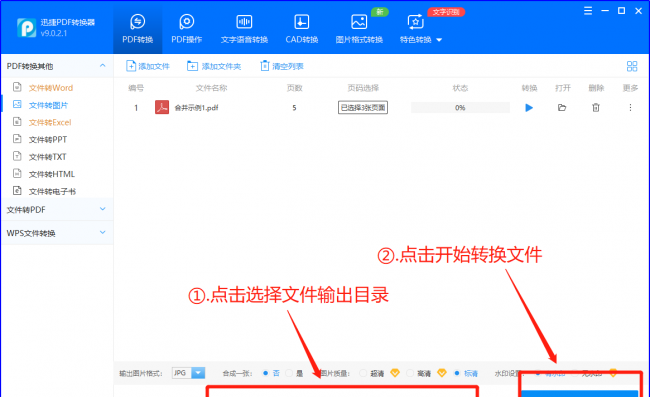This screenshot has height=397, width=650.
Task: Select 文件转PPT in sidebar
Action: click(x=48, y=140)
